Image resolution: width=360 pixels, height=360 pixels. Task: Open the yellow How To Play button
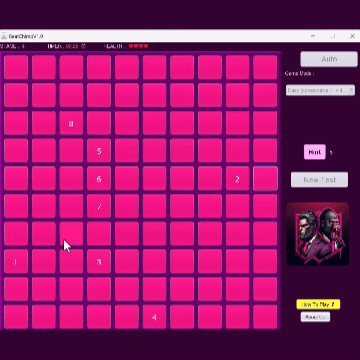coord(318,304)
